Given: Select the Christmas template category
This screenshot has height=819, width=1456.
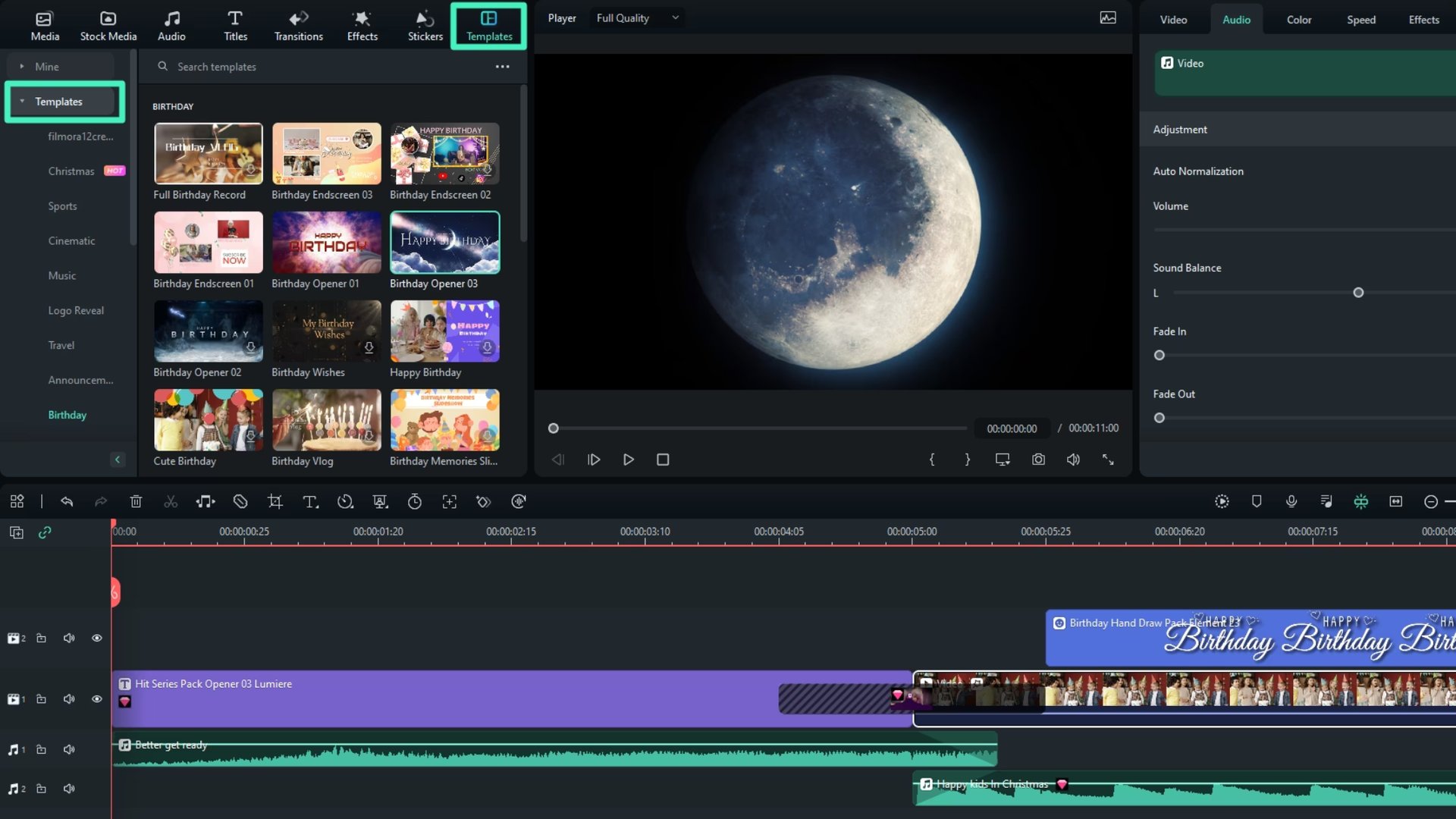Looking at the screenshot, I should [71, 171].
